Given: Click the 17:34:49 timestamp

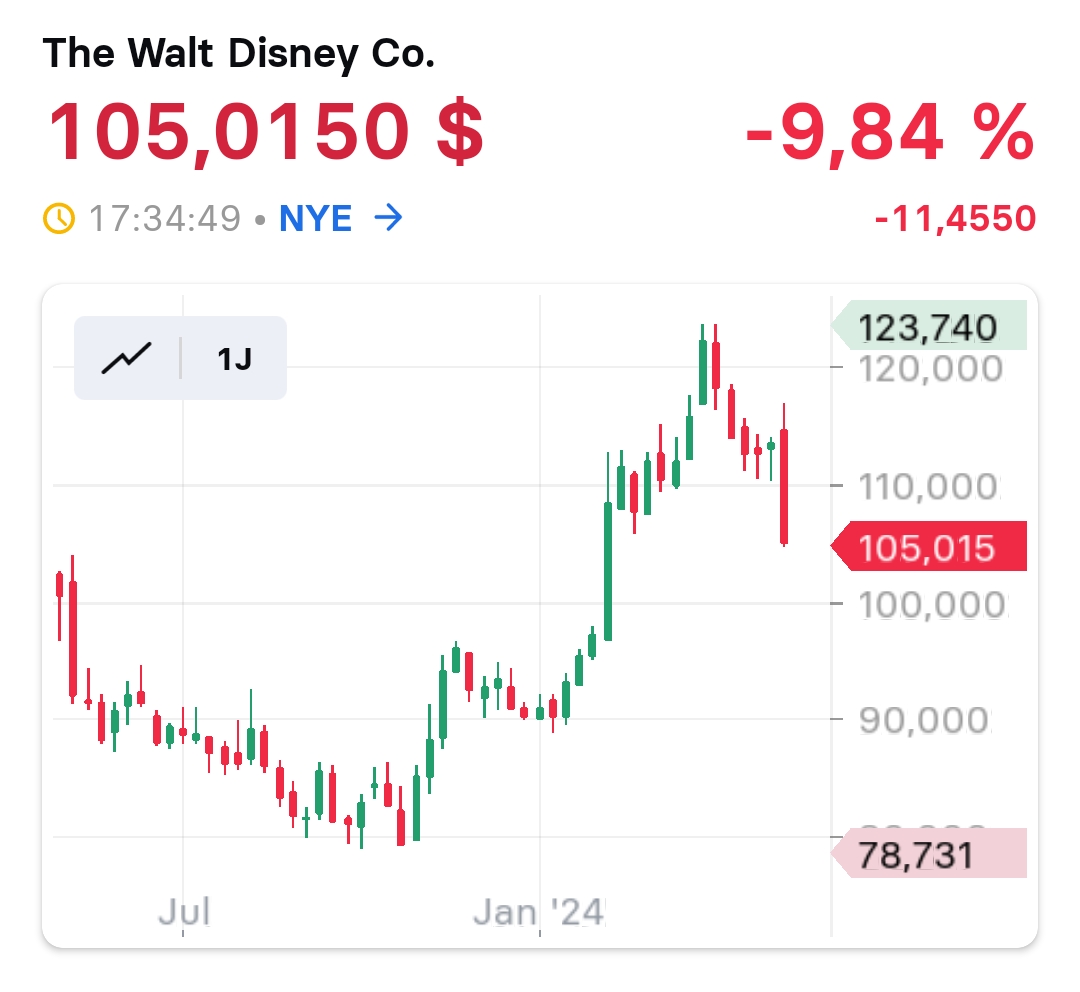Looking at the screenshot, I should point(165,218).
